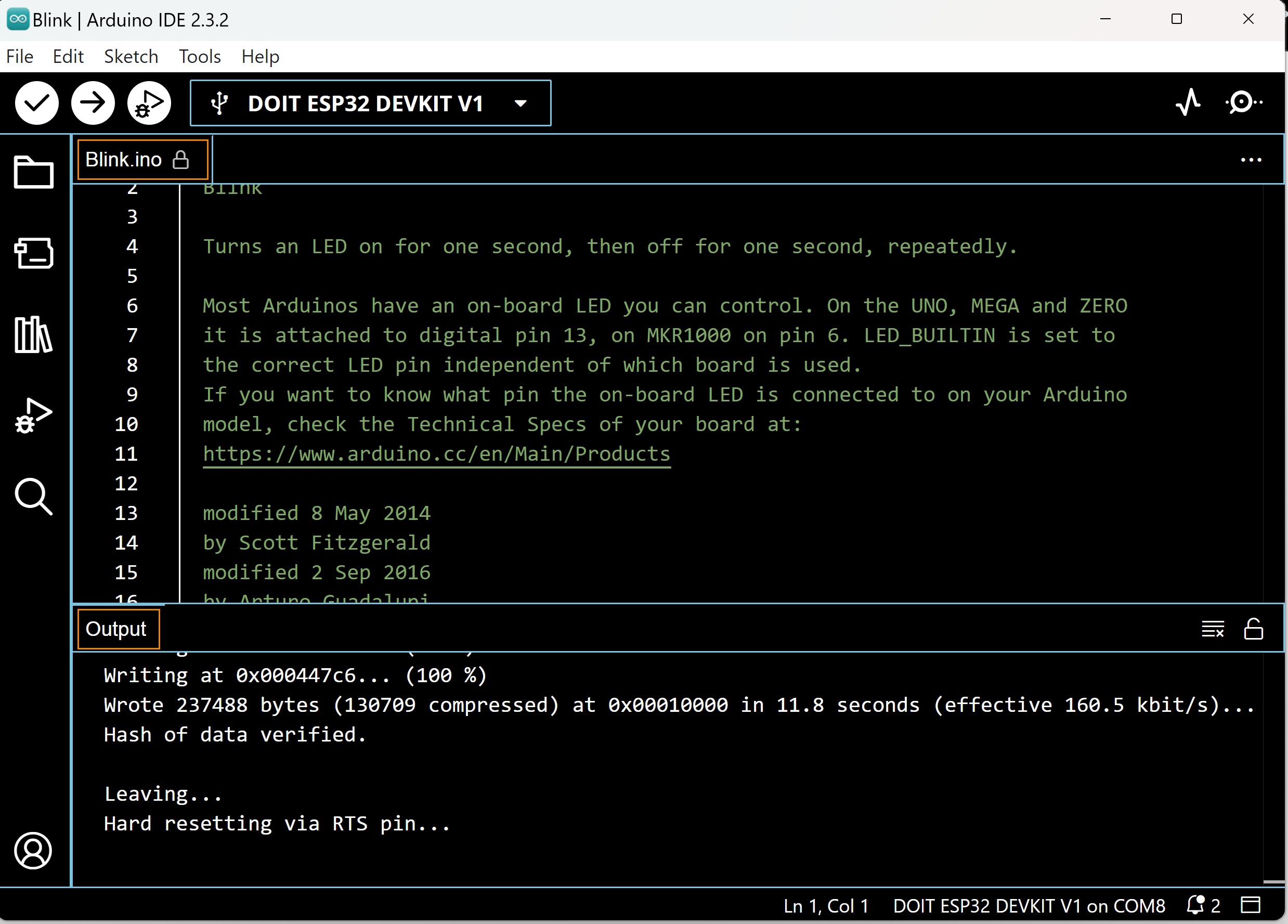
Task: Toggle the Output scroll lock
Action: pos(1253,629)
